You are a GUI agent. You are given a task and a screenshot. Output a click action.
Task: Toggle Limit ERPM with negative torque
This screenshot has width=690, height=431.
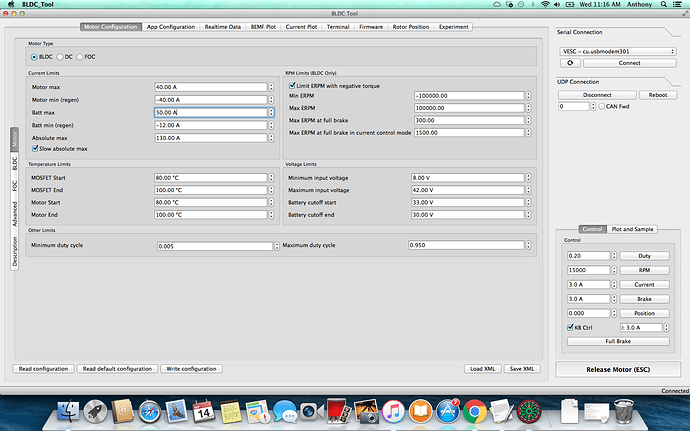pyautogui.click(x=292, y=86)
